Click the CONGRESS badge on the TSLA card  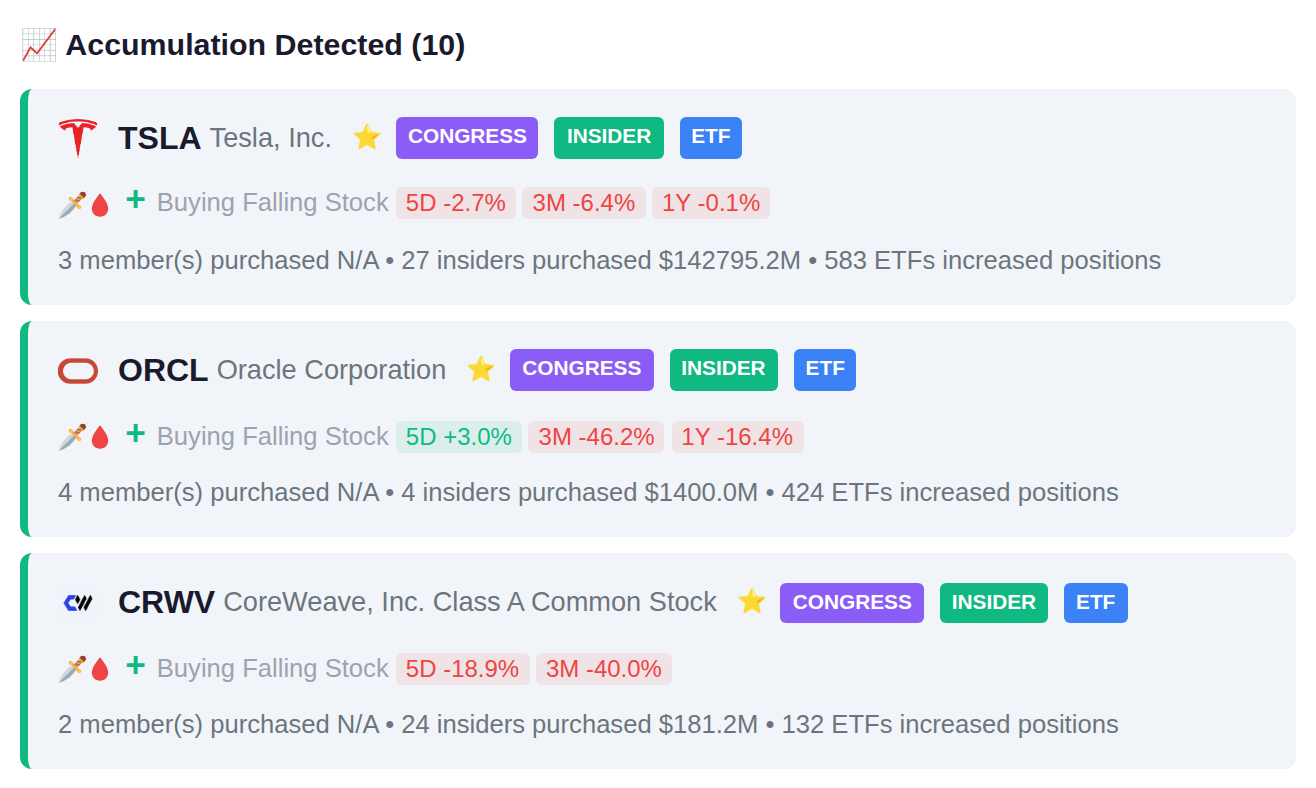pos(467,138)
